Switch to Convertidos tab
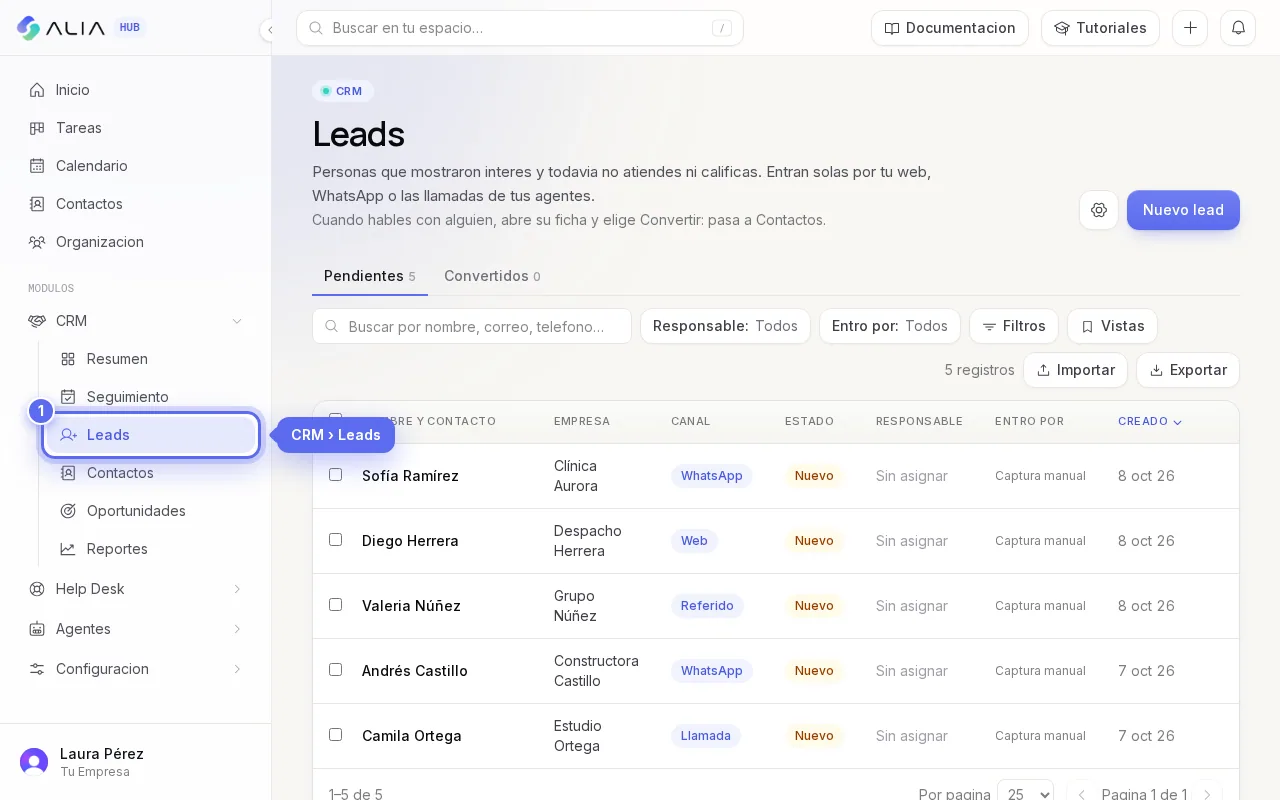This screenshot has height=800, width=1280. click(x=492, y=276)
